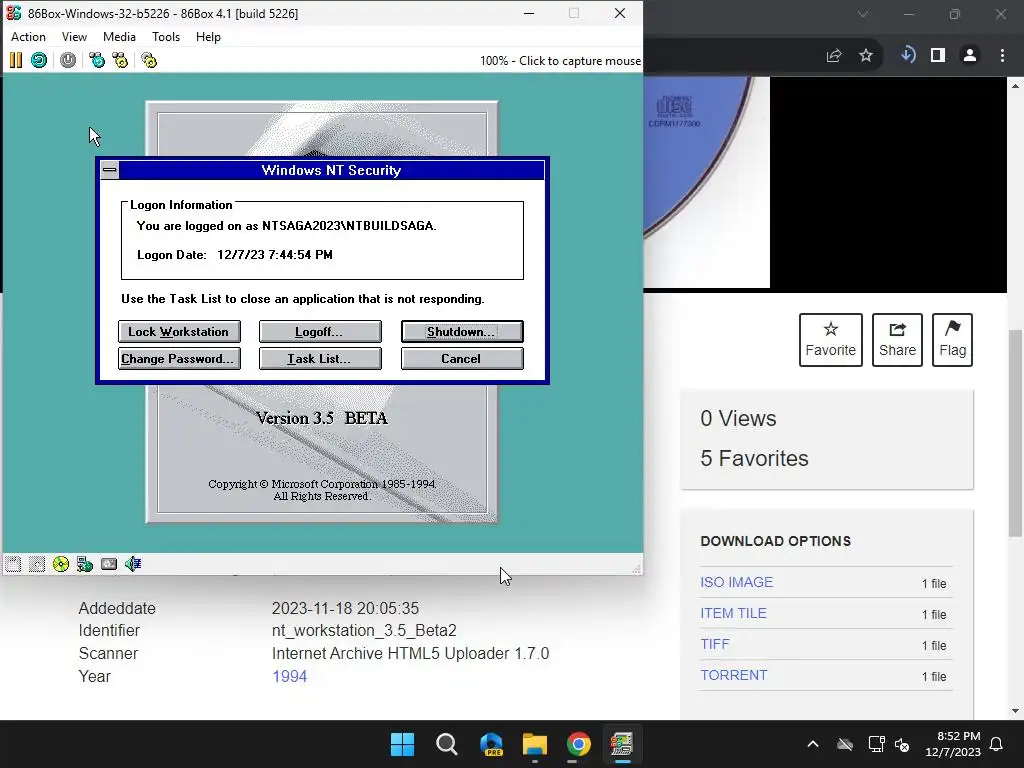Image resolution: width=1024 pixels, height=768 pixels.
Task: Click second floppy drive status icon
Action: (37, 564)
